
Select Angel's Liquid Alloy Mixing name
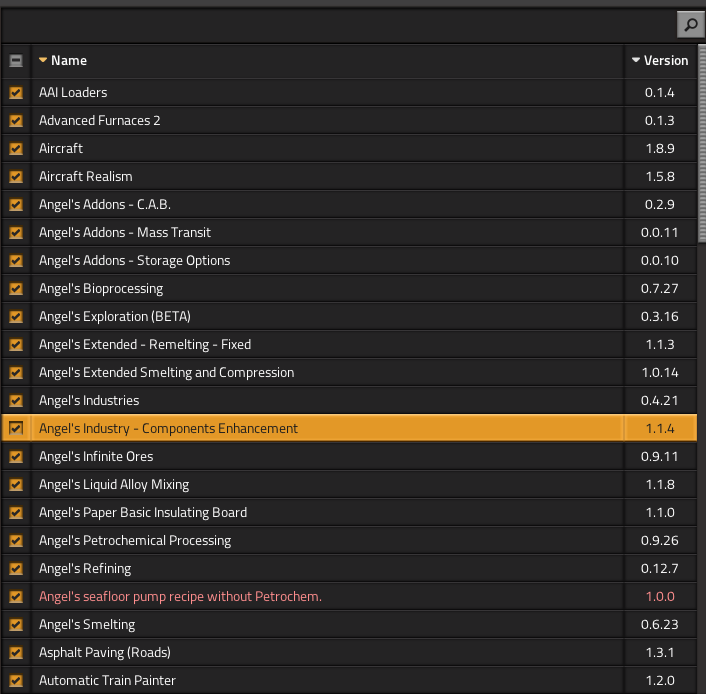pos(114,484)
